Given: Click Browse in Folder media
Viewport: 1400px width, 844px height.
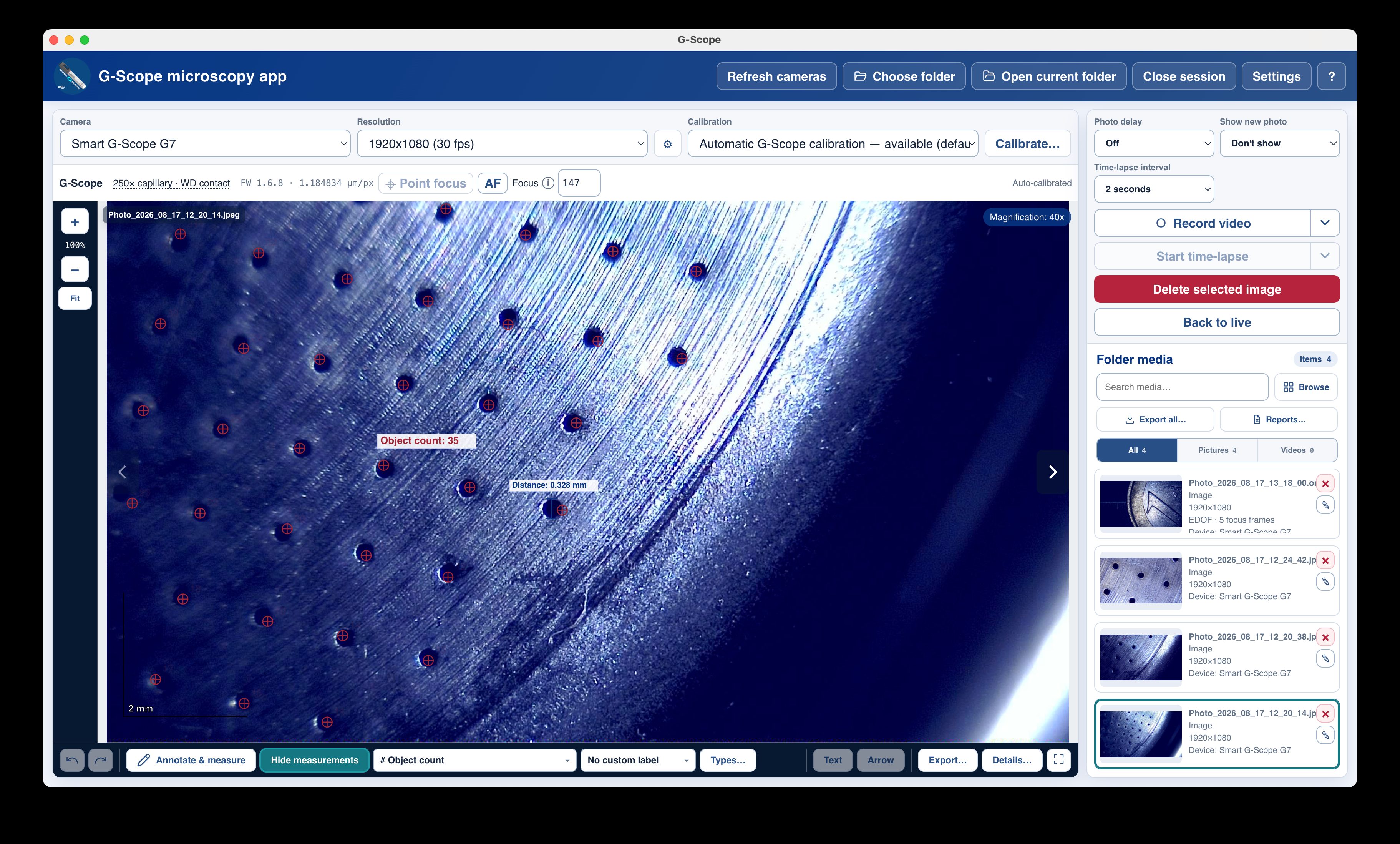Looking at the screenshot, I should pos(1306,387).
